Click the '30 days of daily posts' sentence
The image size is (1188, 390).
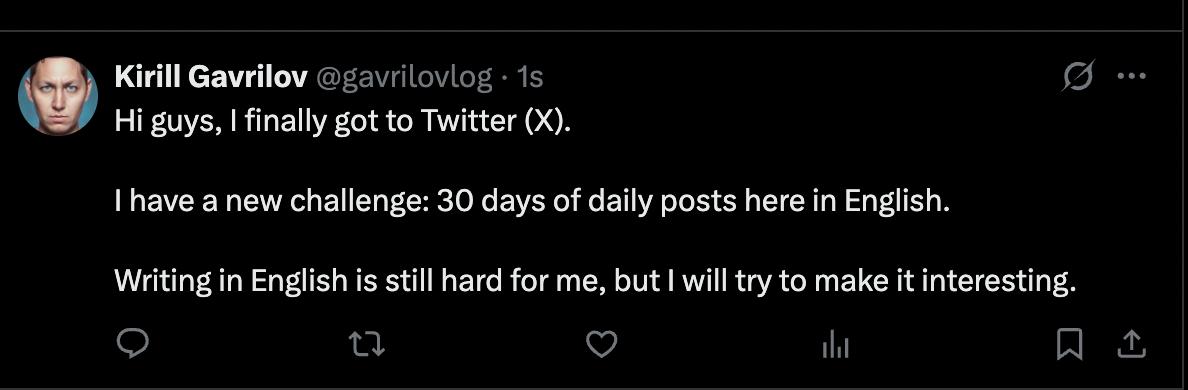point(532,204)
